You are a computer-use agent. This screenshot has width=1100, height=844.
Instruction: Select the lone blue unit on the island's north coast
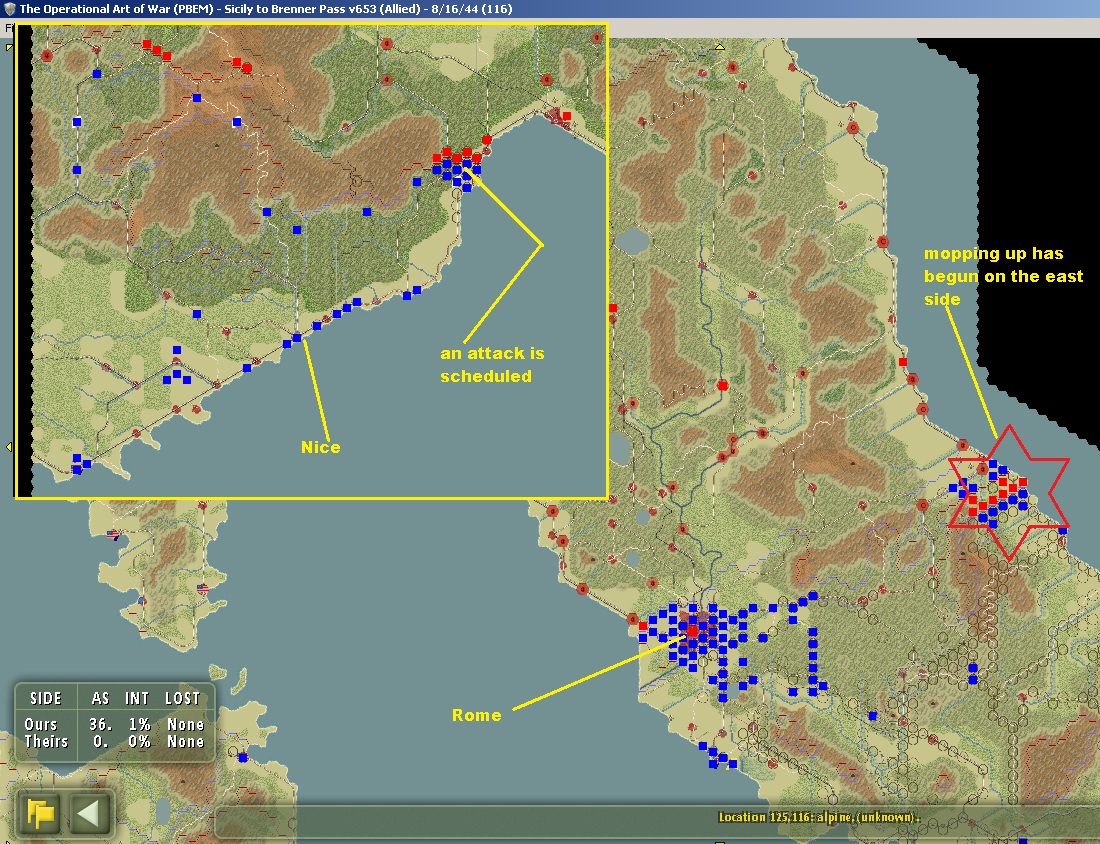tap(243, 758)
